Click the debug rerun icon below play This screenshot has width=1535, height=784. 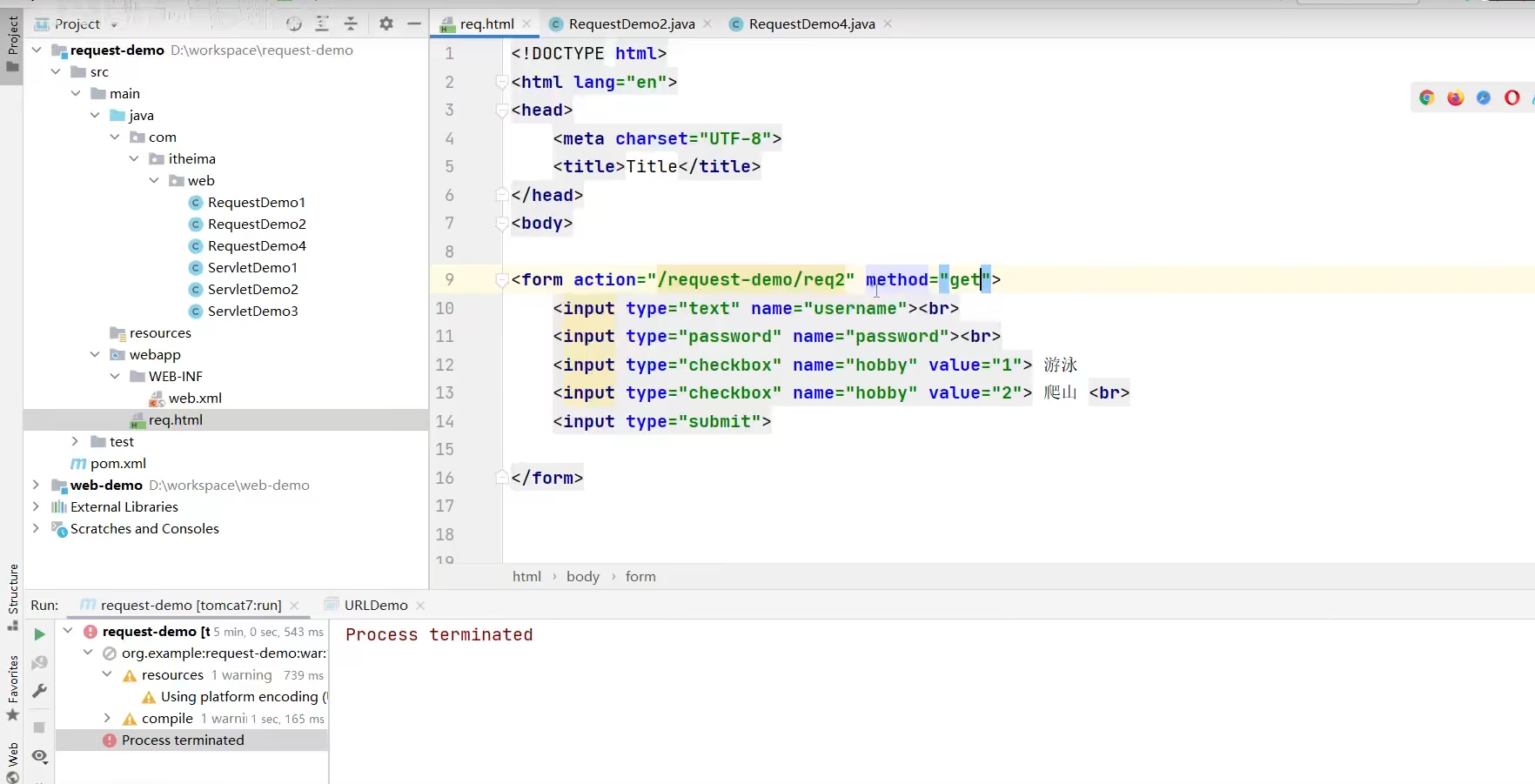pyautogui.click(x=39, y=663)
